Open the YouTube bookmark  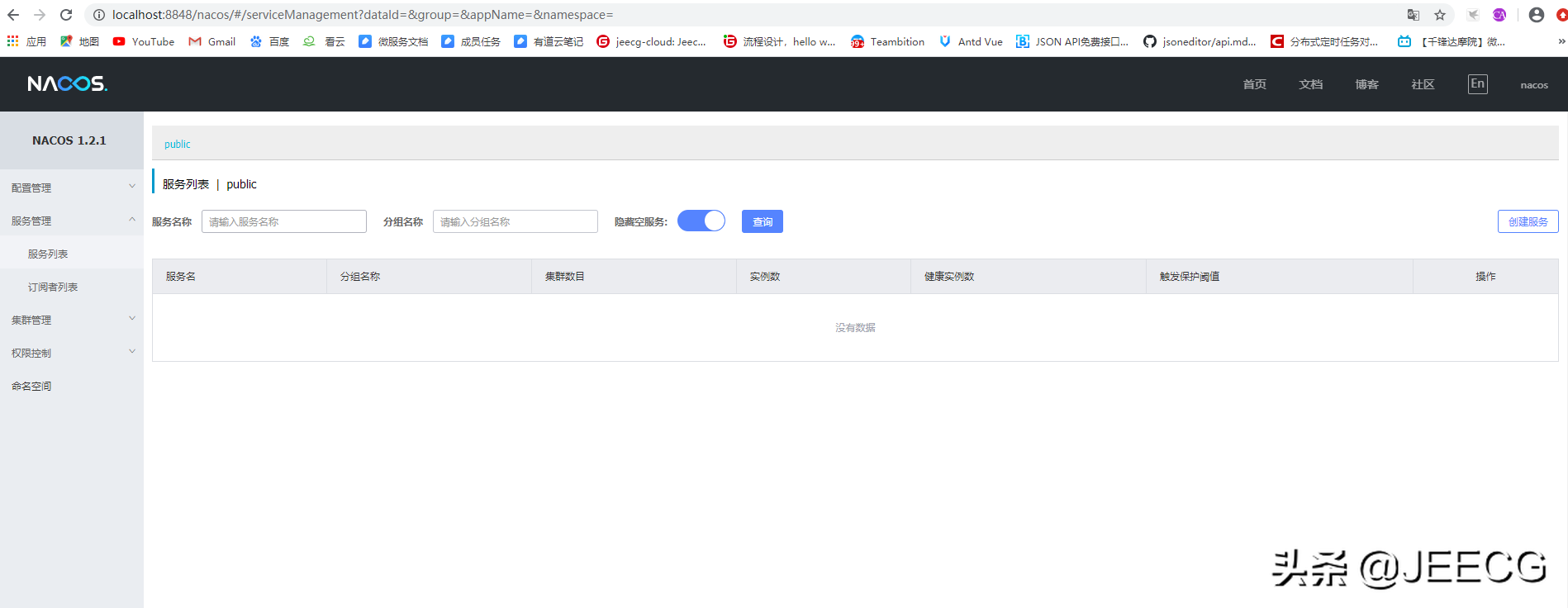click(x=144, y=41)
